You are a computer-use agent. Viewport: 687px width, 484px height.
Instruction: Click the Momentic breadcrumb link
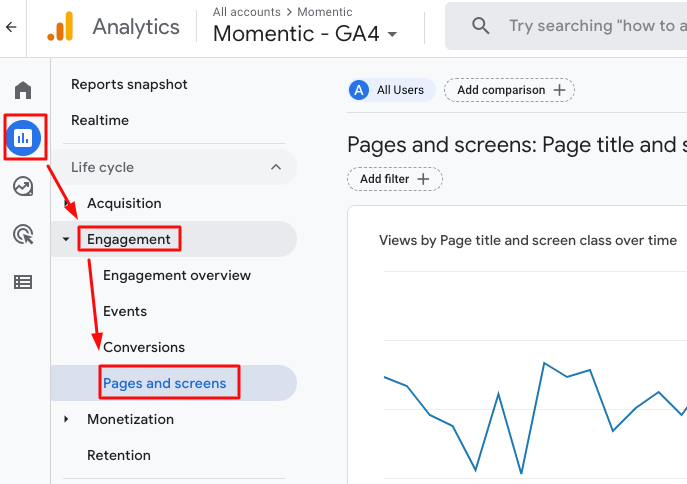(x=325, y=12)
